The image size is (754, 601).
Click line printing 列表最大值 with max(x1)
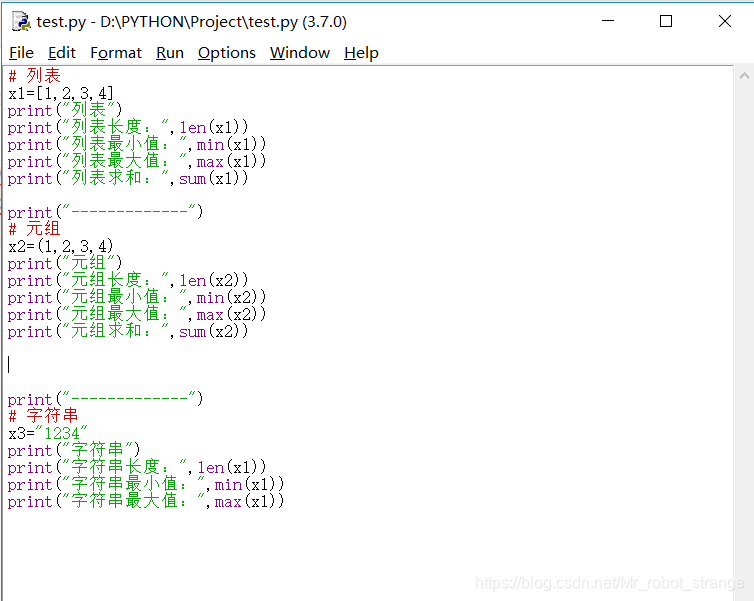click(137, 161)
